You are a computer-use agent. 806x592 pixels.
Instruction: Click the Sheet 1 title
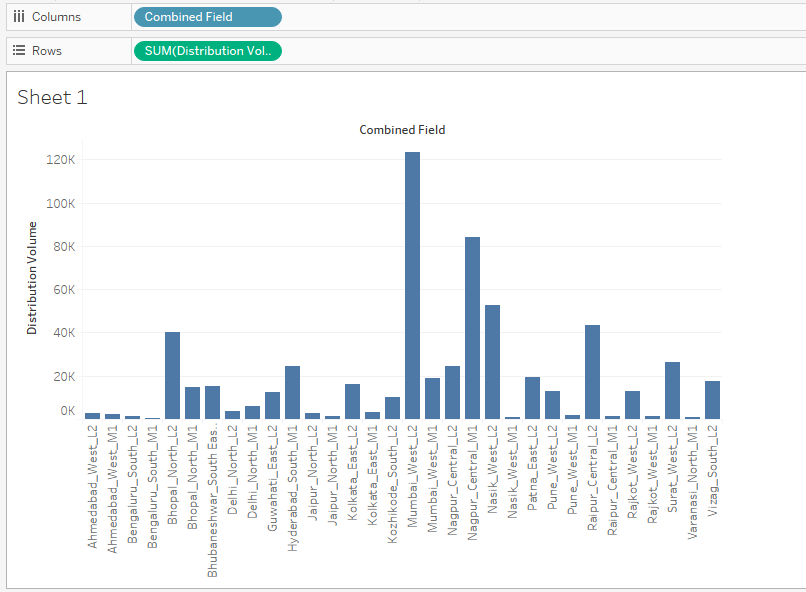click(x=52, y=97)
